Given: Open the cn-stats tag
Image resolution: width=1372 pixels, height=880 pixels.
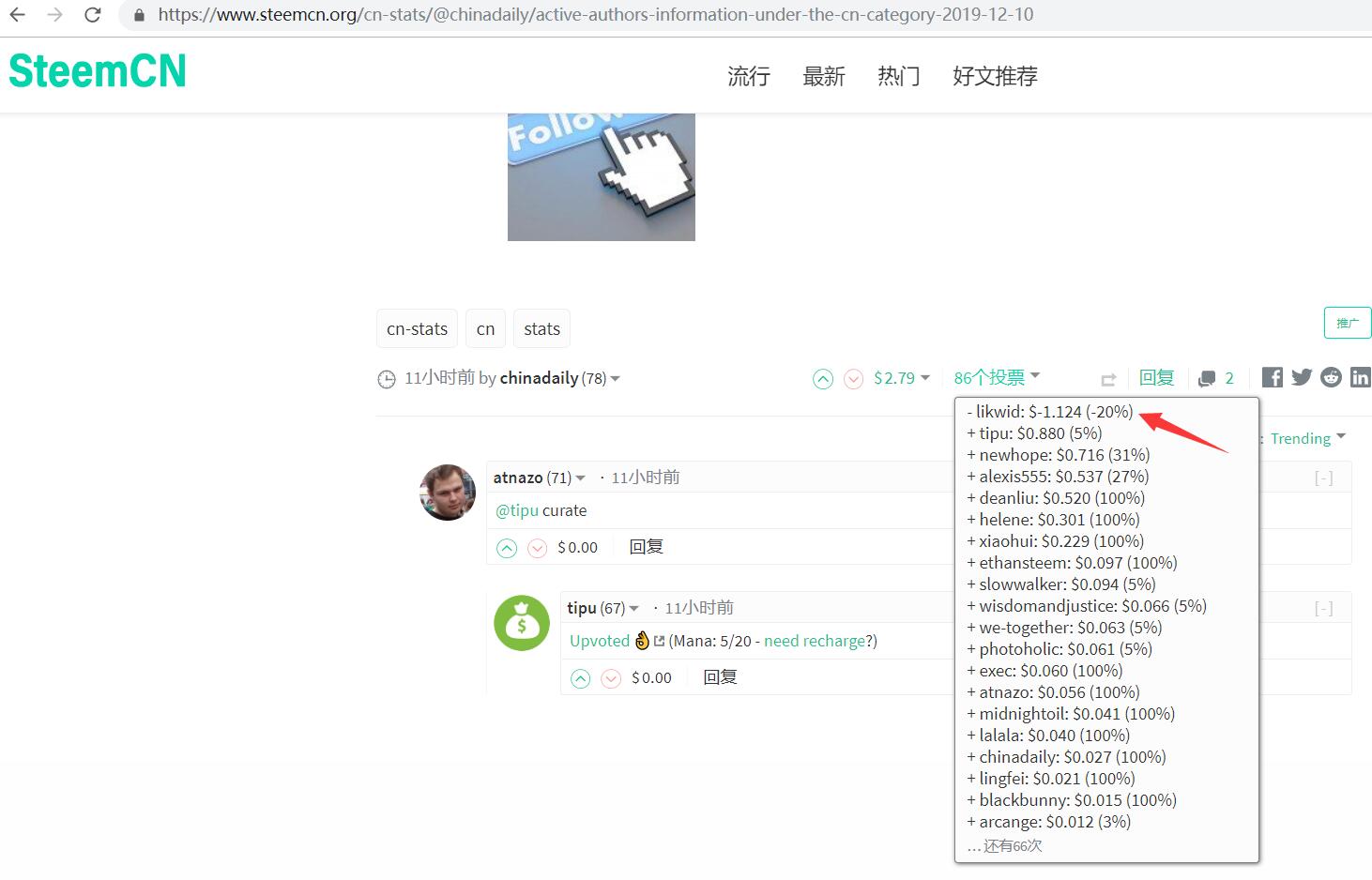Looking at the screenshot, I should [x=417, y=328].
